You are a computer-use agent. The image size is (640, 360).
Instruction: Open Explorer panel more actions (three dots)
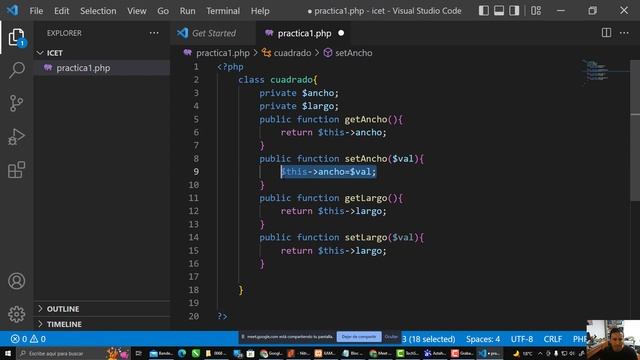coord(154,33)
